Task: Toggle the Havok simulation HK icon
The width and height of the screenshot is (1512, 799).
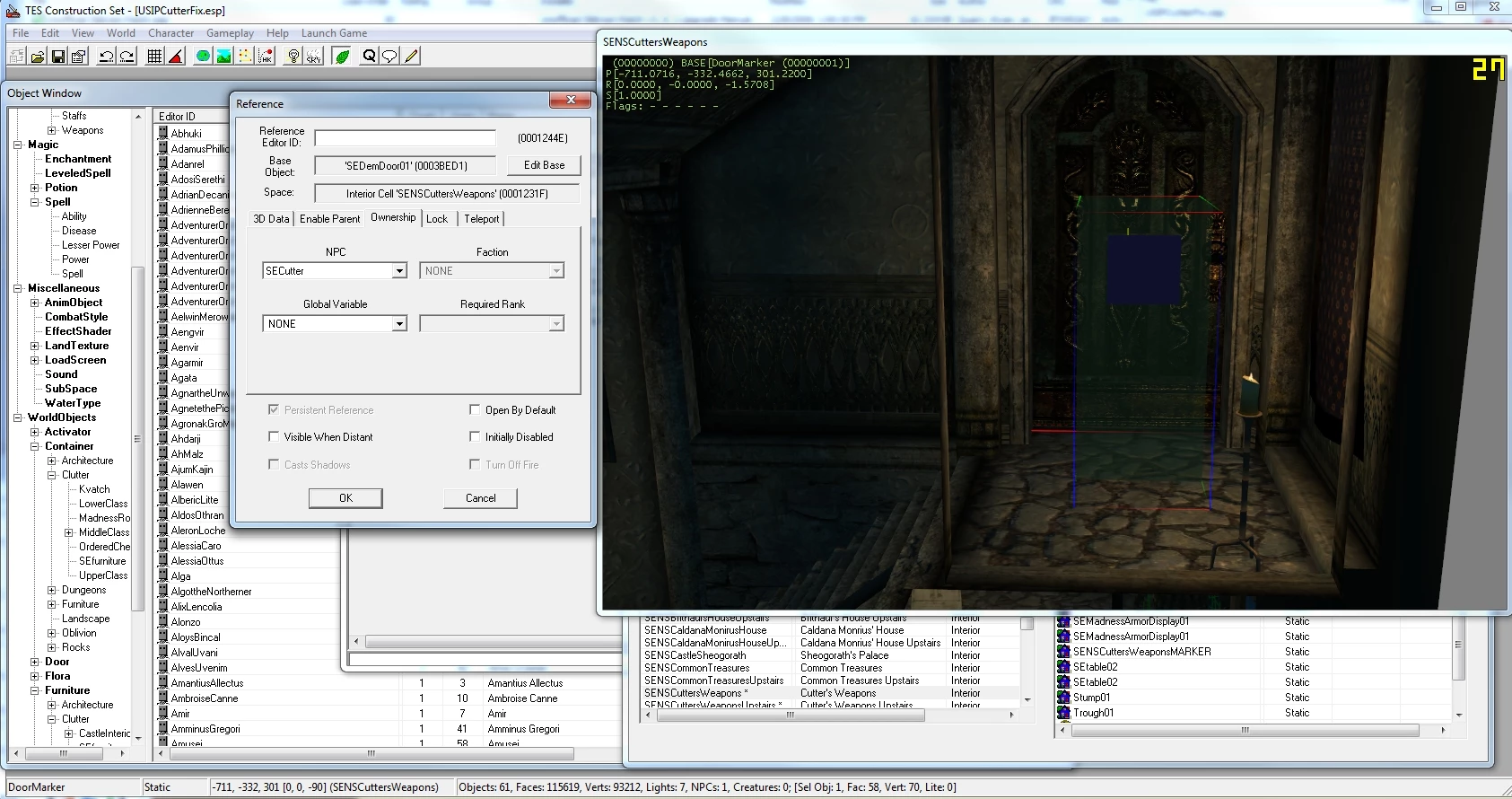Action: point(266,57)
